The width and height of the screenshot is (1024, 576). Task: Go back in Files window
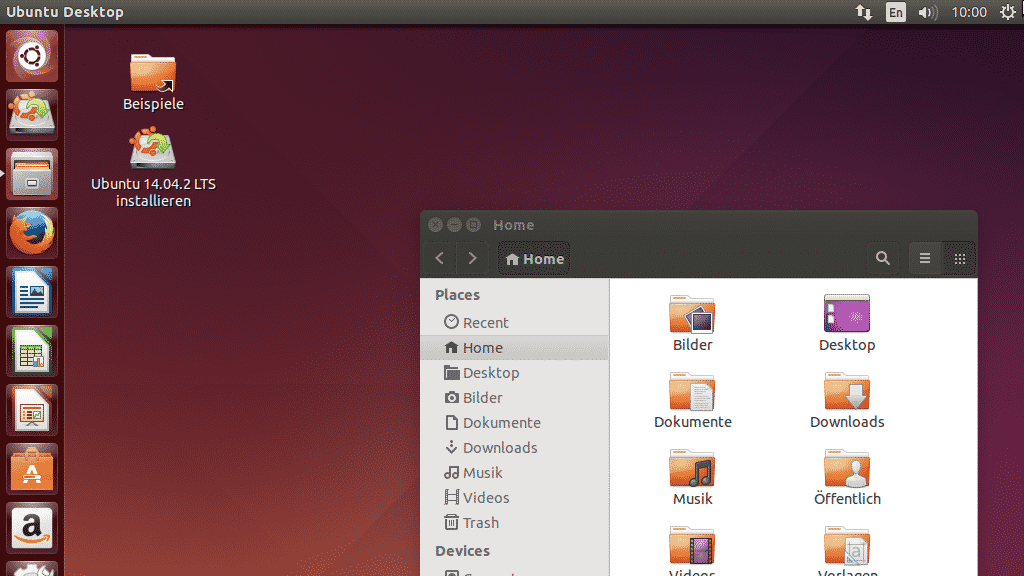pos(440,259)
